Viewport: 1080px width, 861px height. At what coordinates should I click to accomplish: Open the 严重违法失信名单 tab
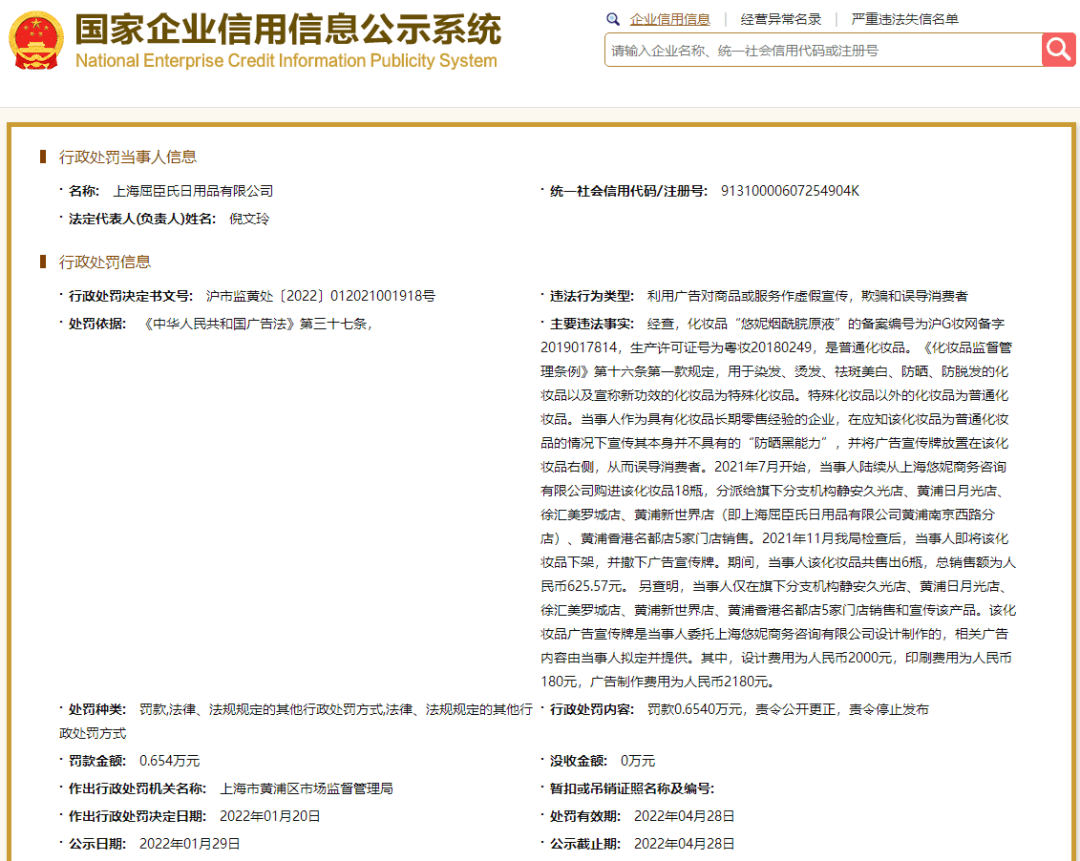point(905,19)
